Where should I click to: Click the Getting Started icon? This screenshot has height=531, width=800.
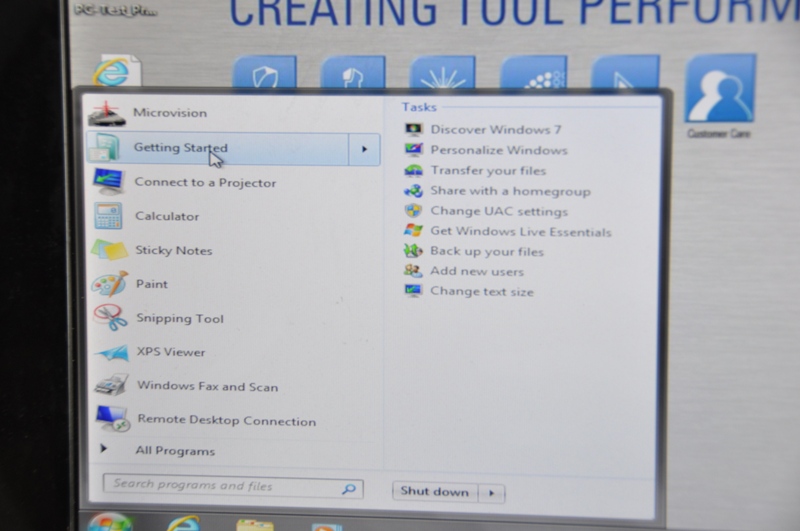[104, 148]
